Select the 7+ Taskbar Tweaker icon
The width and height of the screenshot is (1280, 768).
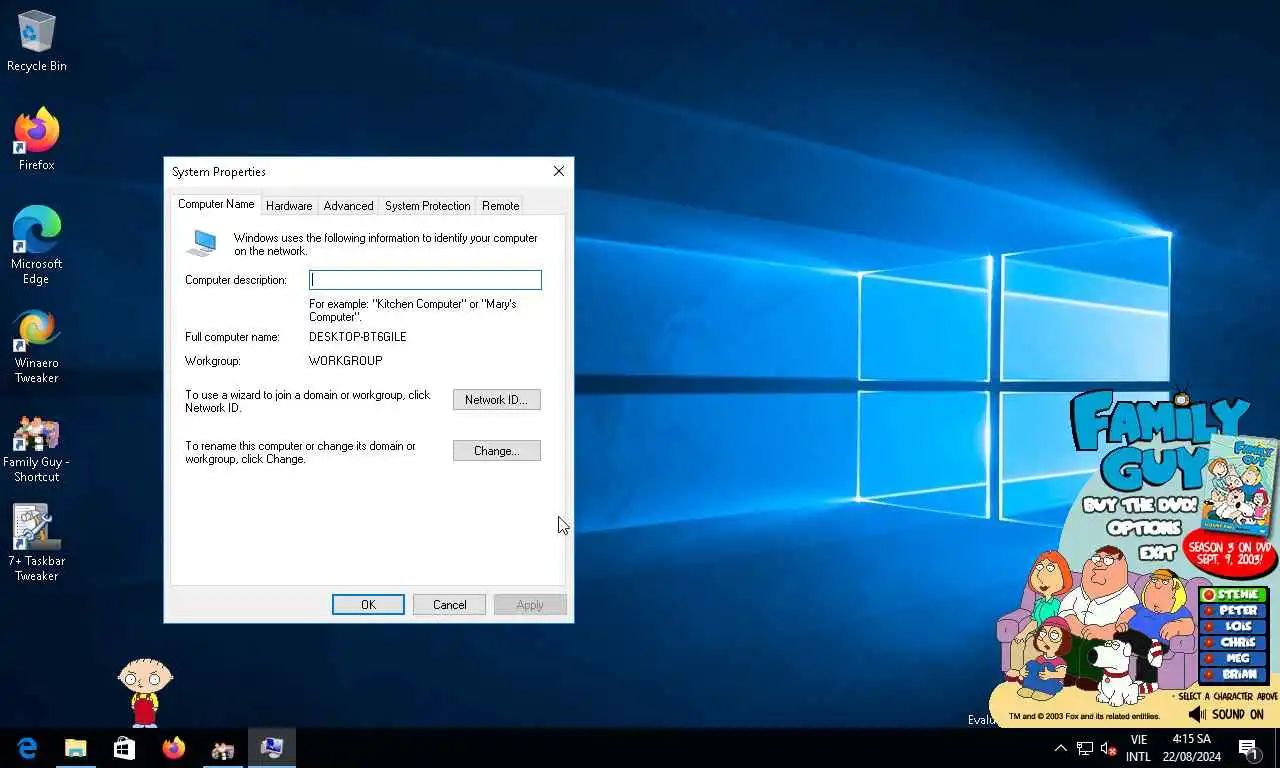[x=37, y=543]
